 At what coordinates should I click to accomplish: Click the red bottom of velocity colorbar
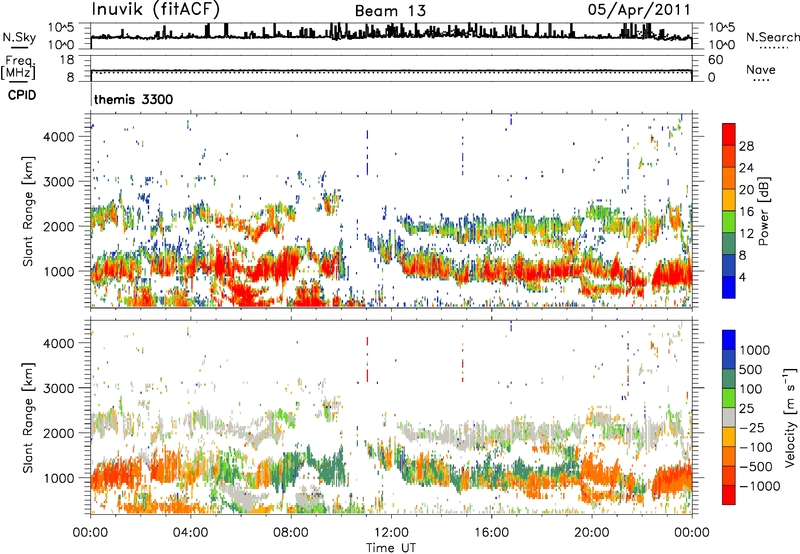click(729, 495)
